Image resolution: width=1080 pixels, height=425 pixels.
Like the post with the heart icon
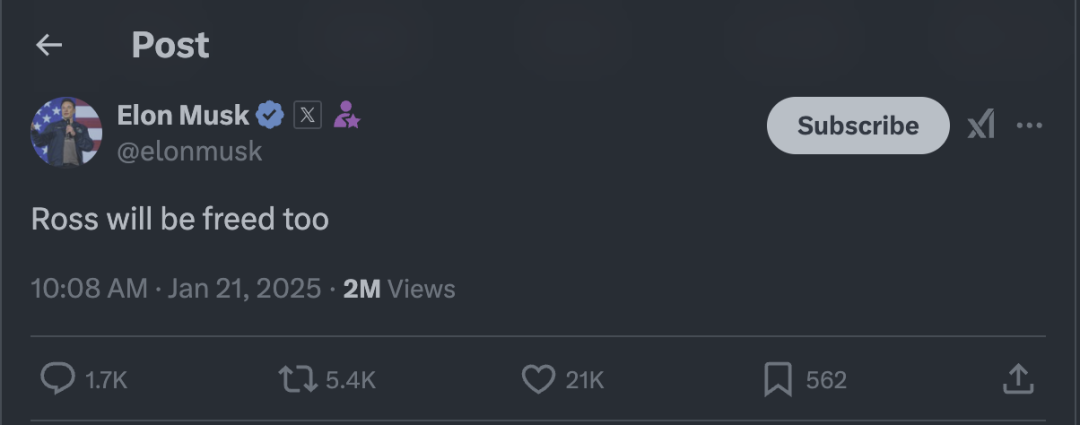pos(539,379)
